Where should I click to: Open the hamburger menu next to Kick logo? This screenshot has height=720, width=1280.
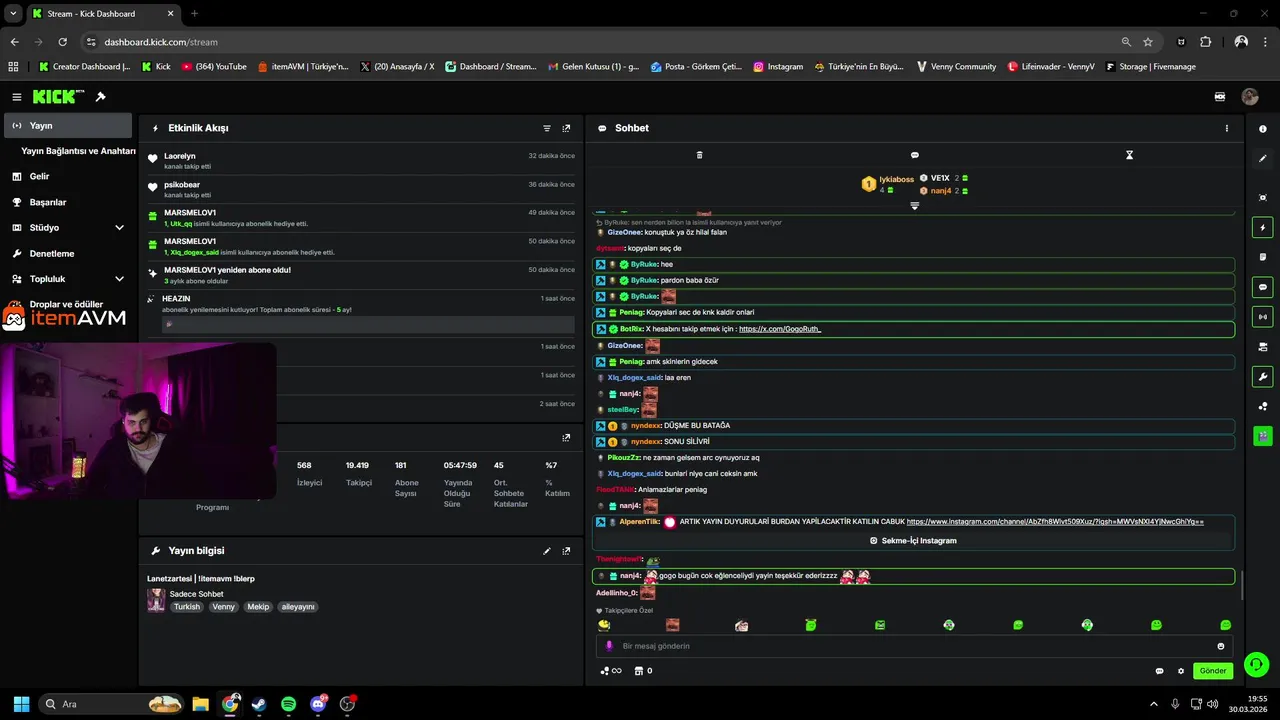pos(17,97)
